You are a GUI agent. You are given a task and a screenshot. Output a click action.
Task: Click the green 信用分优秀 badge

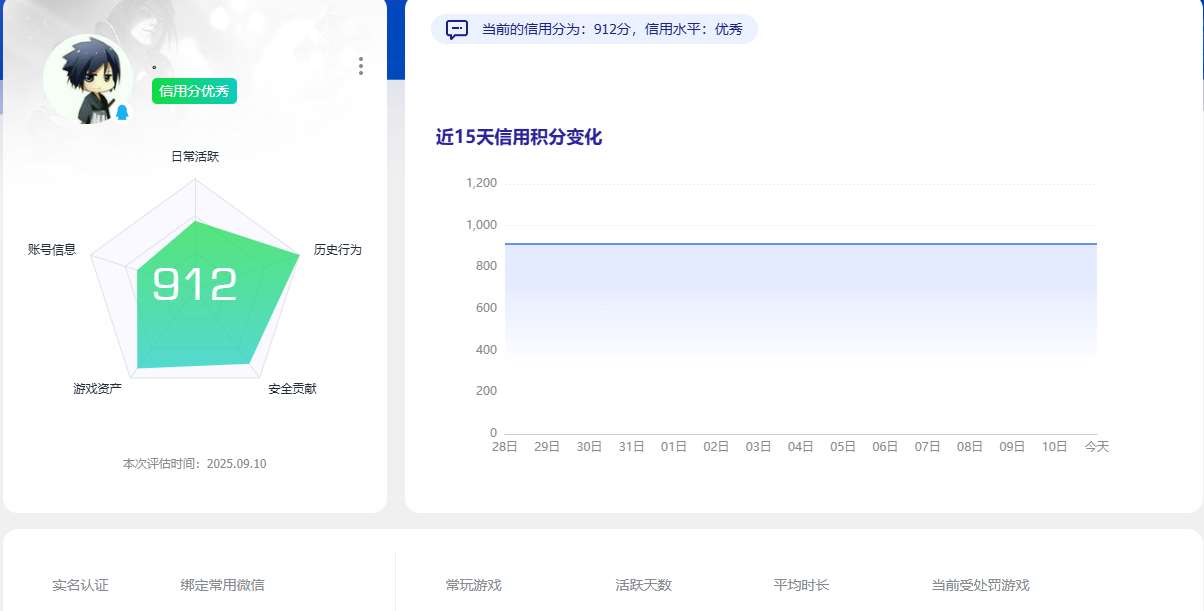194,91
